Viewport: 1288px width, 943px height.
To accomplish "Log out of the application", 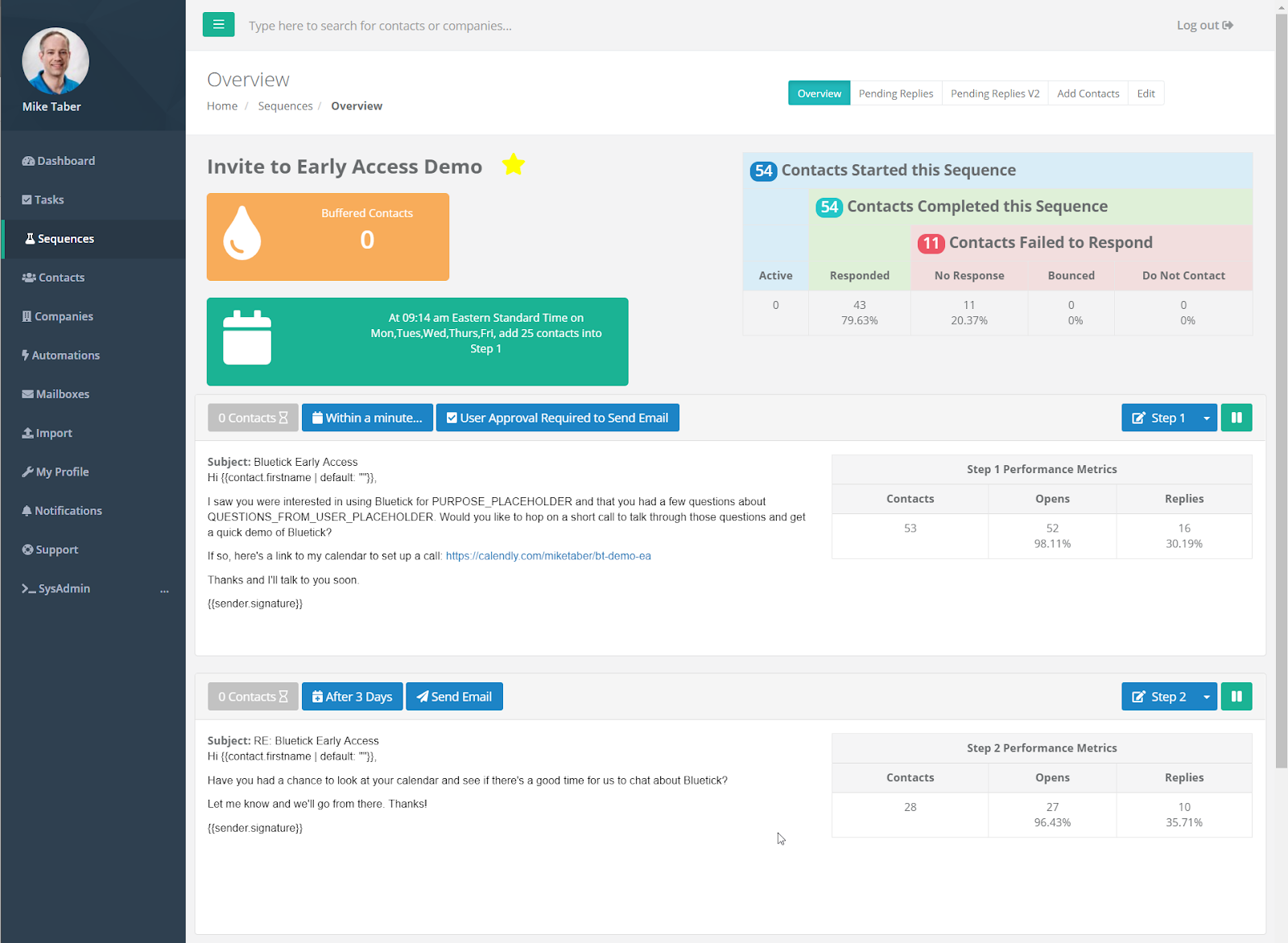I will click(1204, 25).
